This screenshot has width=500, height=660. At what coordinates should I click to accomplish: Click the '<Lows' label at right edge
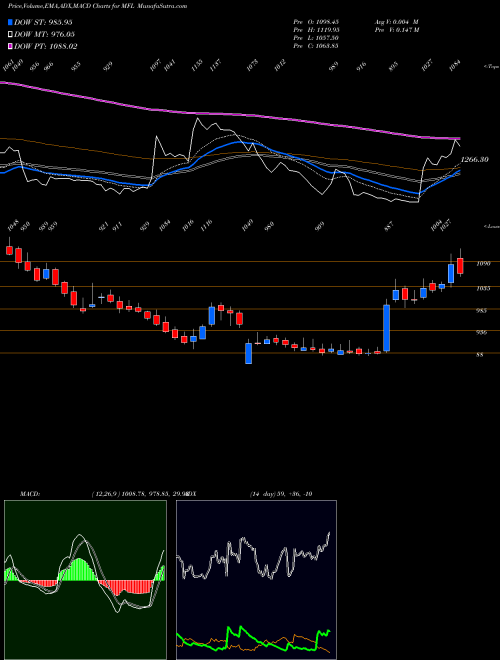click(x=491, y=226)
